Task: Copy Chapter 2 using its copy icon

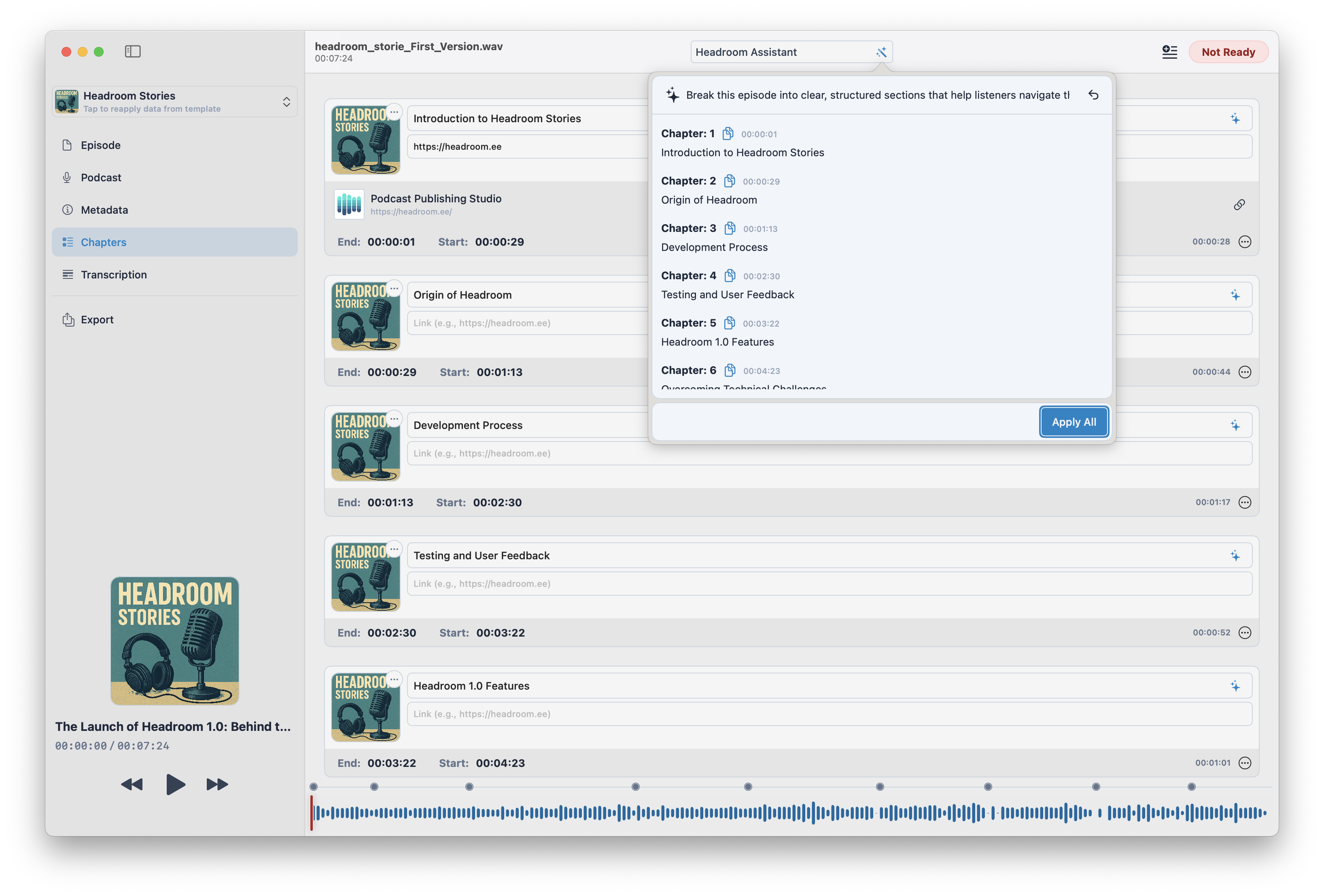Action: (729, 181)
